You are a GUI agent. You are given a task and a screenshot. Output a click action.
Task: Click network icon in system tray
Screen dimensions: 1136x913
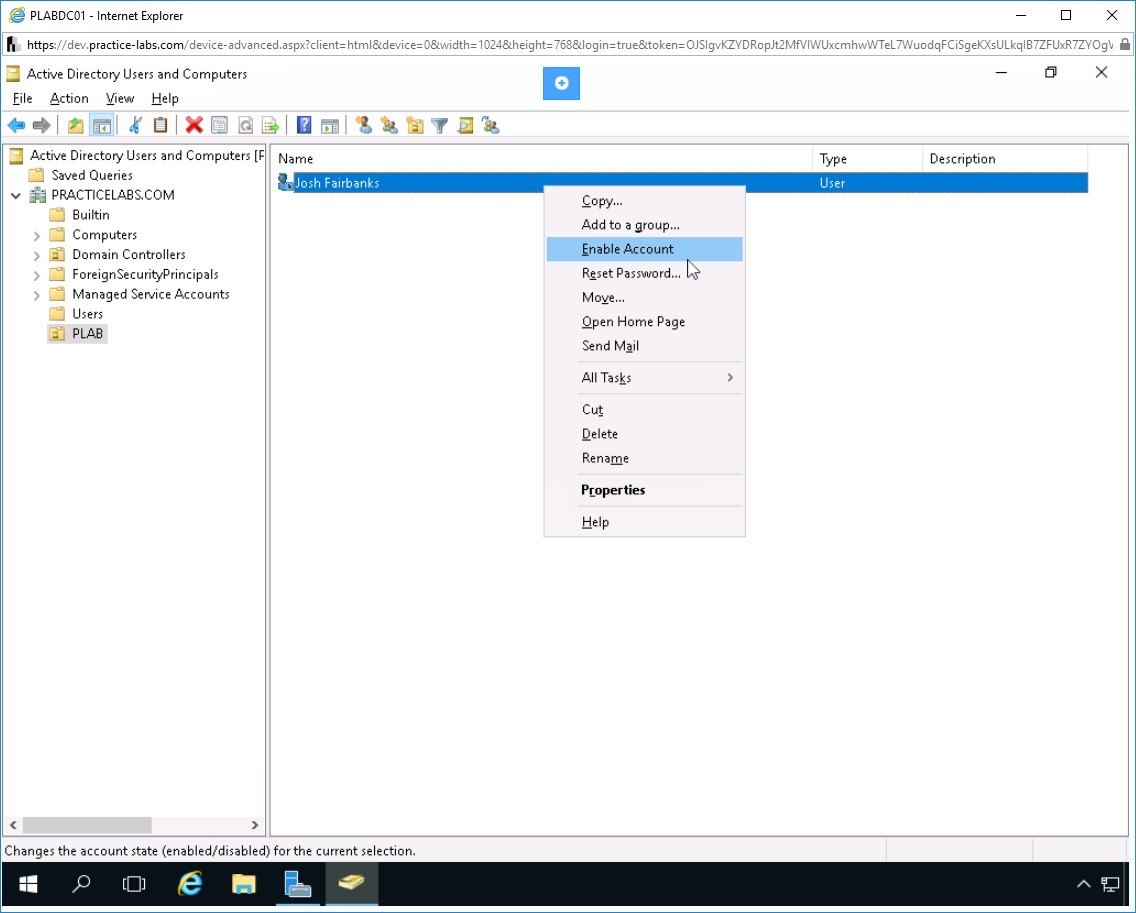click(1110, 883)
